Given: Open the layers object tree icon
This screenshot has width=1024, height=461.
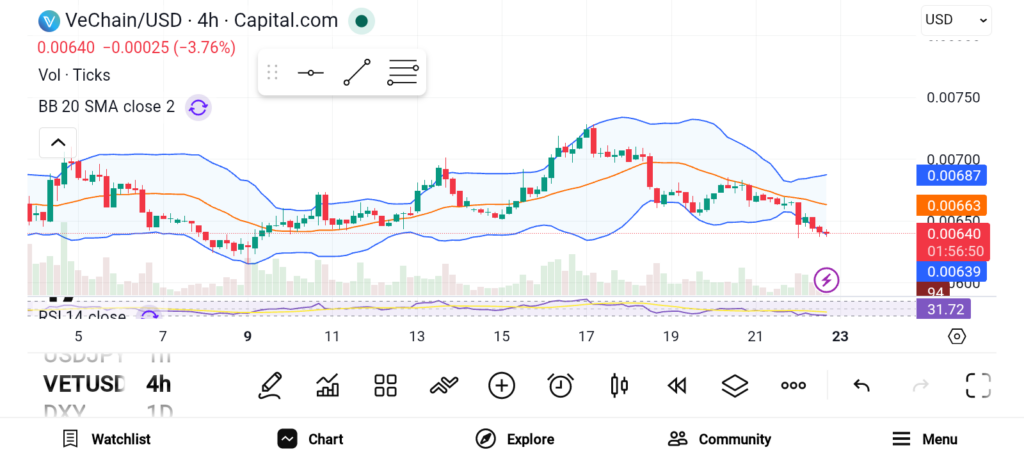Looking at the screenshot, I should click(735, 385).
